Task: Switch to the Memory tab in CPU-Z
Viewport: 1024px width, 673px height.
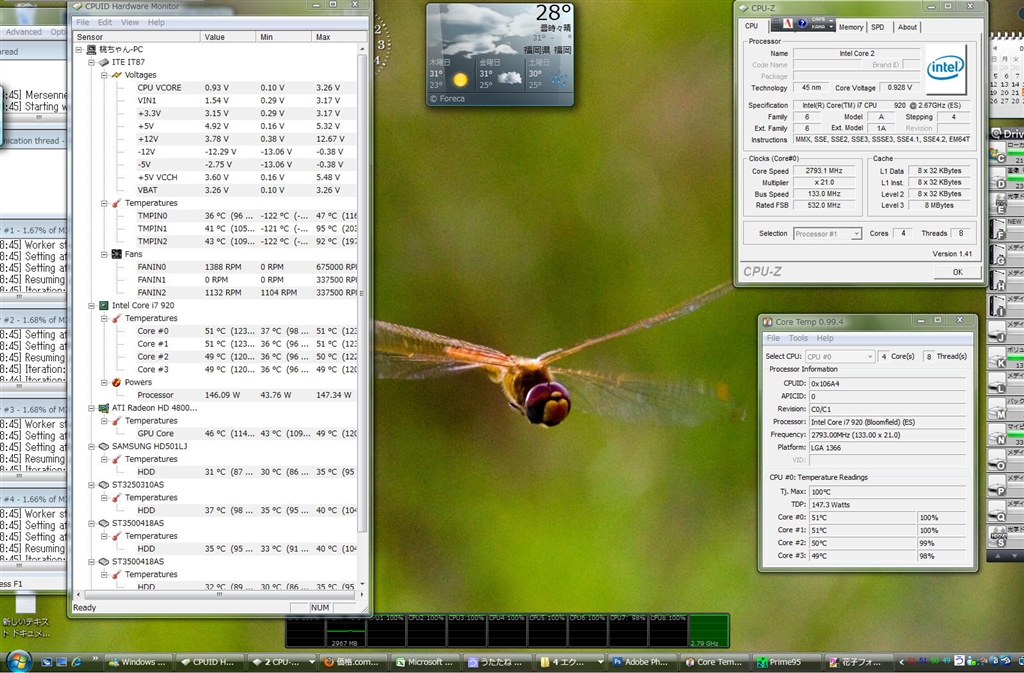Action: pyautogui.click(x=850, y=27)
